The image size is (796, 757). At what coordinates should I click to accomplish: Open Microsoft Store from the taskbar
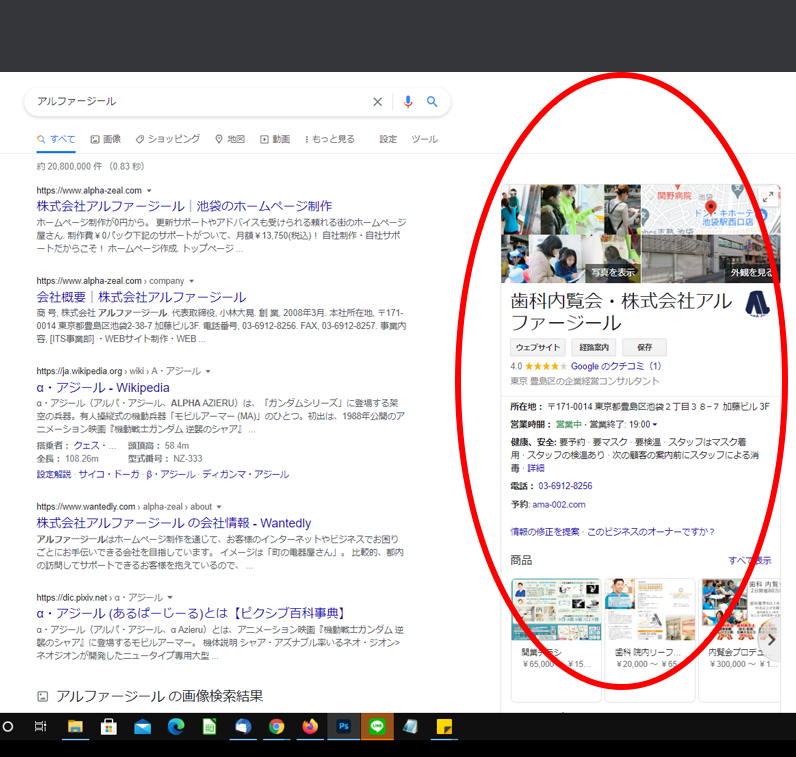(109, 727)
